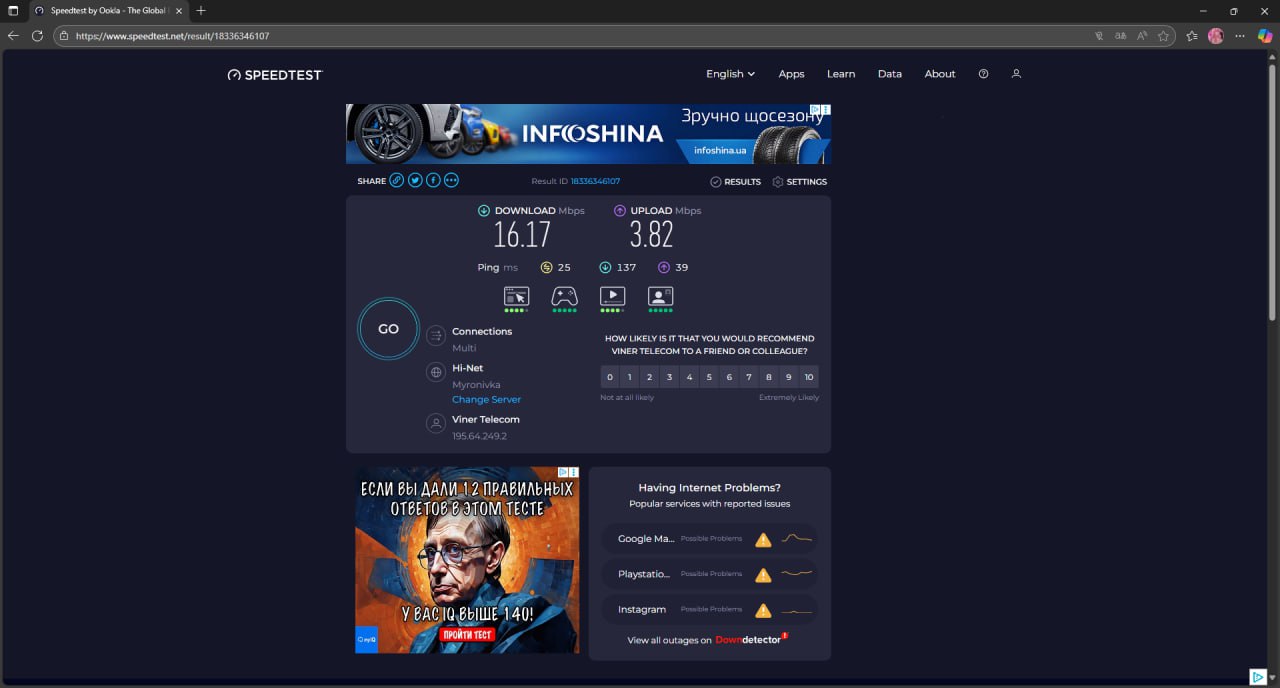Select rating 1 in the recommendation scale
The height and width of the screenshot is (688, 1280).
(x=630, y=377)
